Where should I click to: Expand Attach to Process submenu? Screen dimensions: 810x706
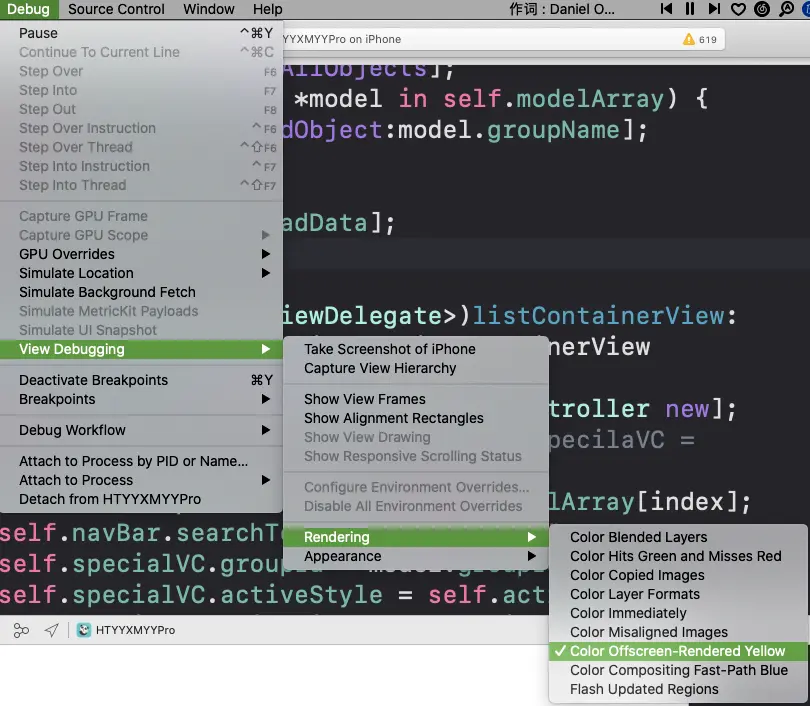coord(141,480)
